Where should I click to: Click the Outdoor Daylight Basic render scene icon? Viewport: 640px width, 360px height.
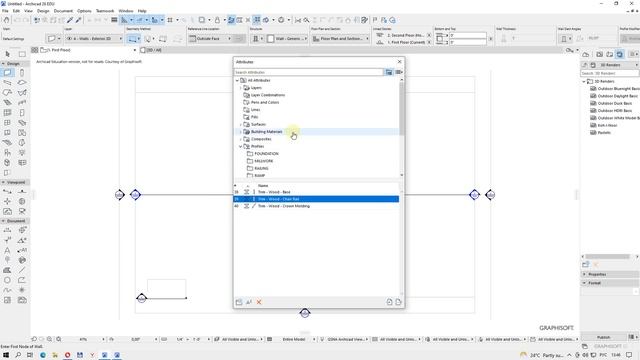coord(593,96)
